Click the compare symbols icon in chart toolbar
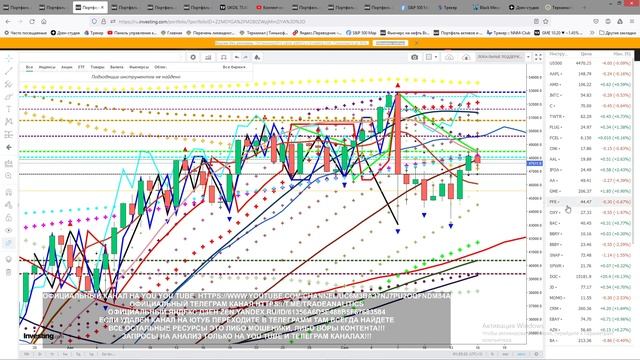This screenshot has width=640, height=360. click(x=223, y=58)
